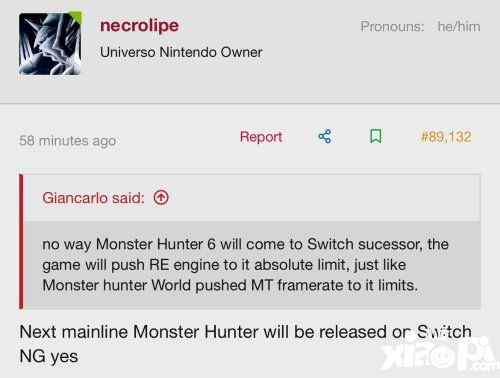Click the quote header bar right of the up-arrow

click(323, 198)
